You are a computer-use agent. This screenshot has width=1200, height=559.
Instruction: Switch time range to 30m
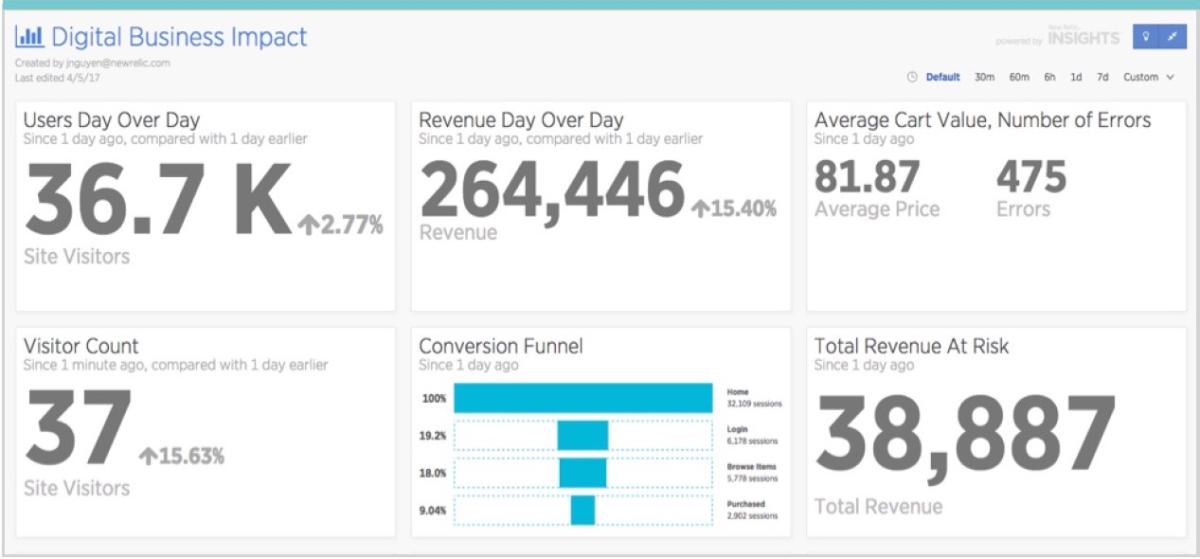(984, 77)
